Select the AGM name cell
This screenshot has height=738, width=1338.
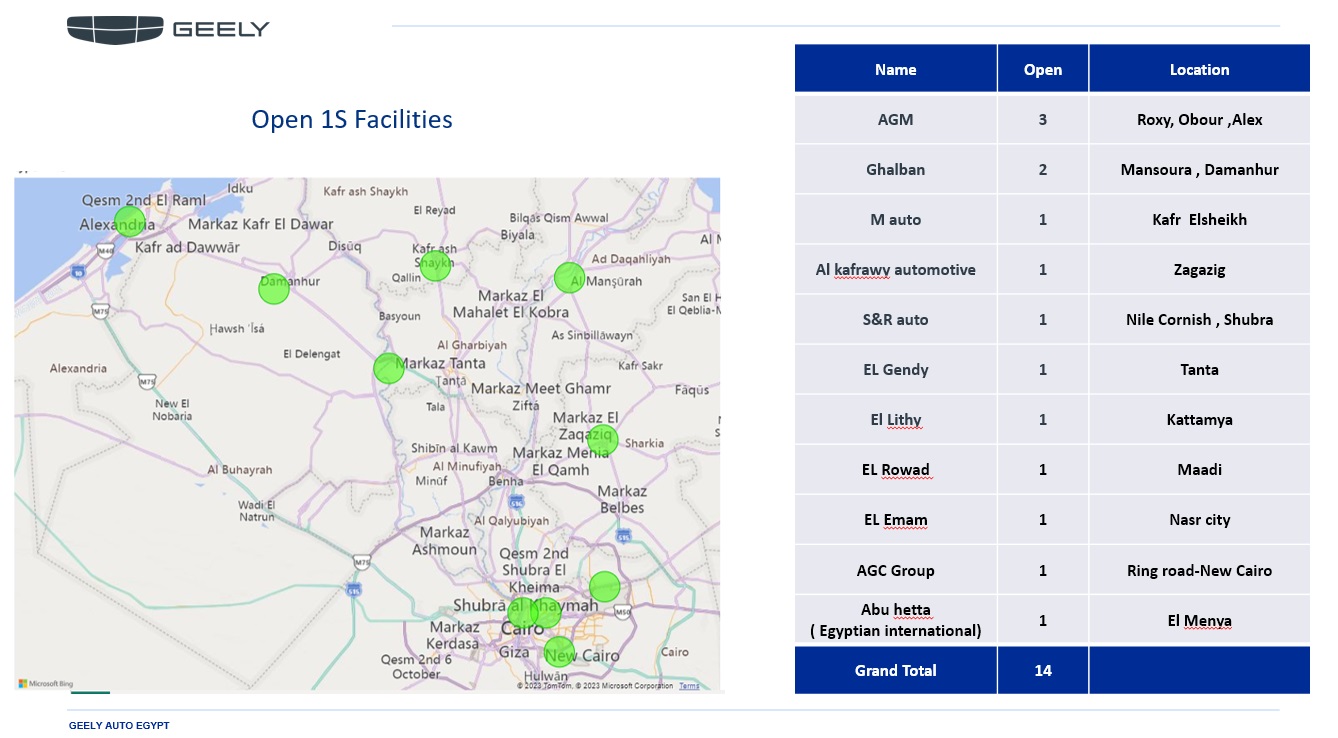coord(896,119)
